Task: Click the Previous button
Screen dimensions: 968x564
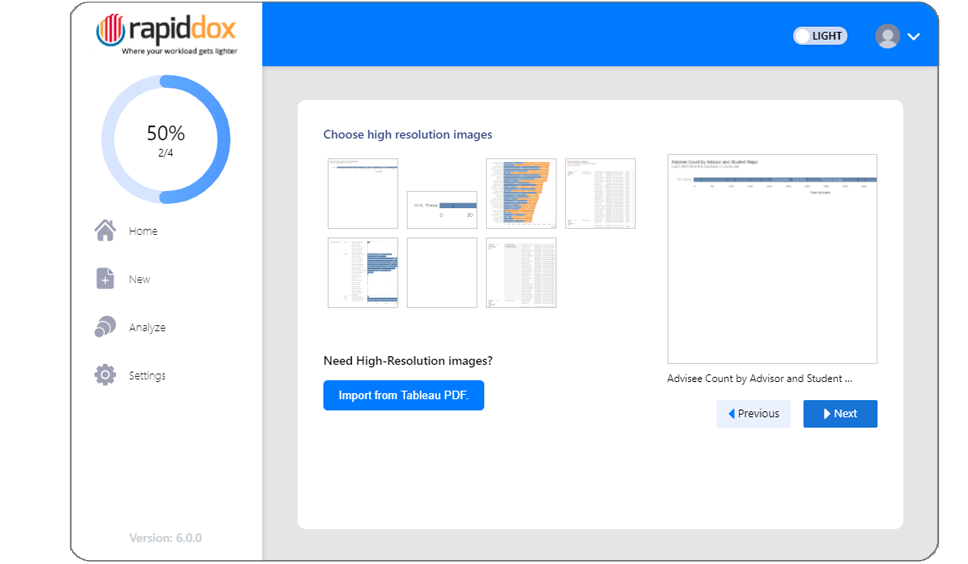Action: 753,413
